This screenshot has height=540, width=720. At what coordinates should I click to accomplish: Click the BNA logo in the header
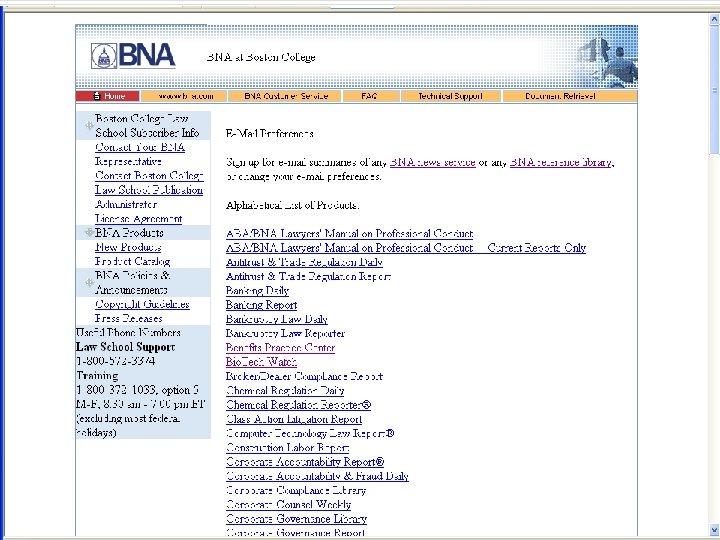tap(133, 56)
